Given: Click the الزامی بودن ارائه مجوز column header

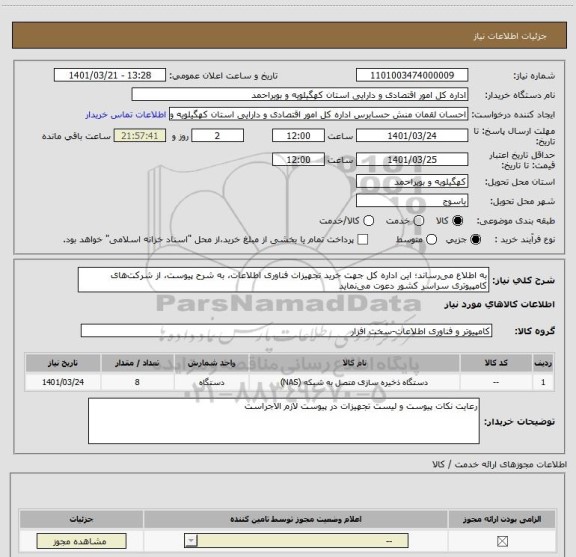Looking at the screenshot, I should [x=502, y=519].
